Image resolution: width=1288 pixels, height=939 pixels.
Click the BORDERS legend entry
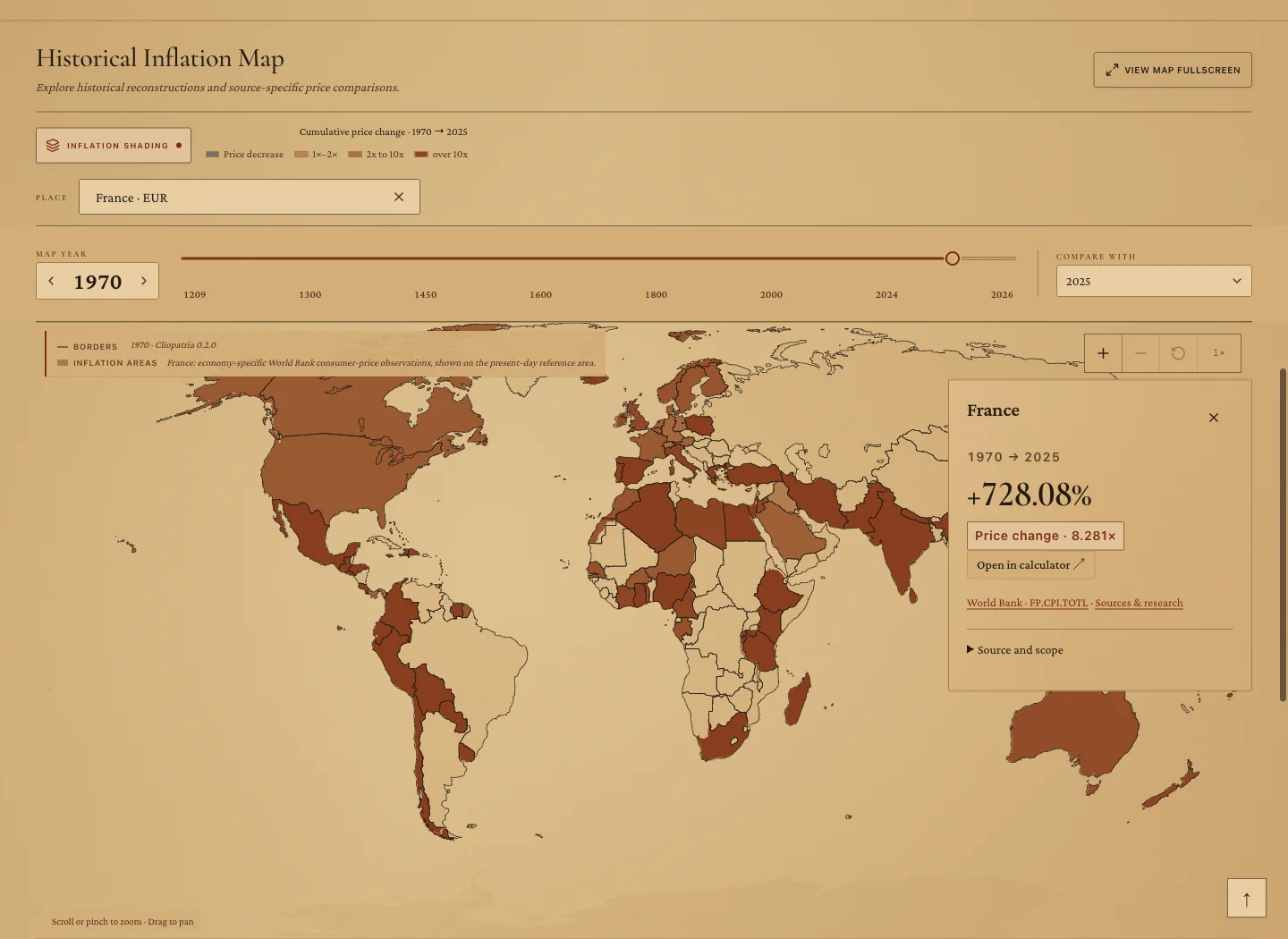click(x=88, y=346)
